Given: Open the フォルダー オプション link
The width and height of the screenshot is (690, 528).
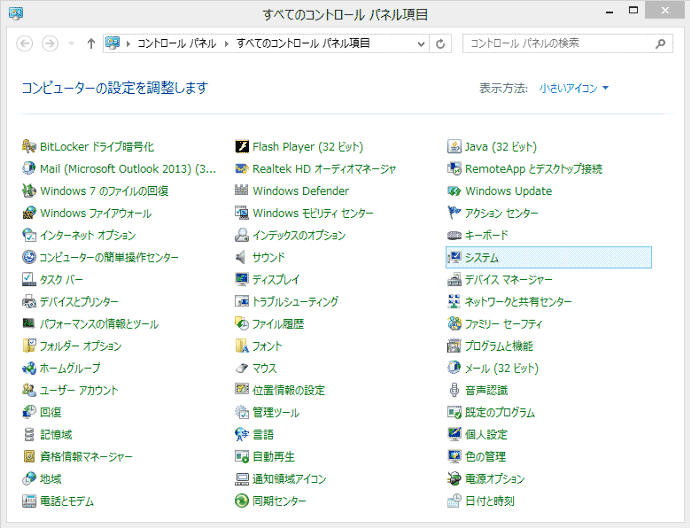Looking at the screenshot, I should coord(81,346).
